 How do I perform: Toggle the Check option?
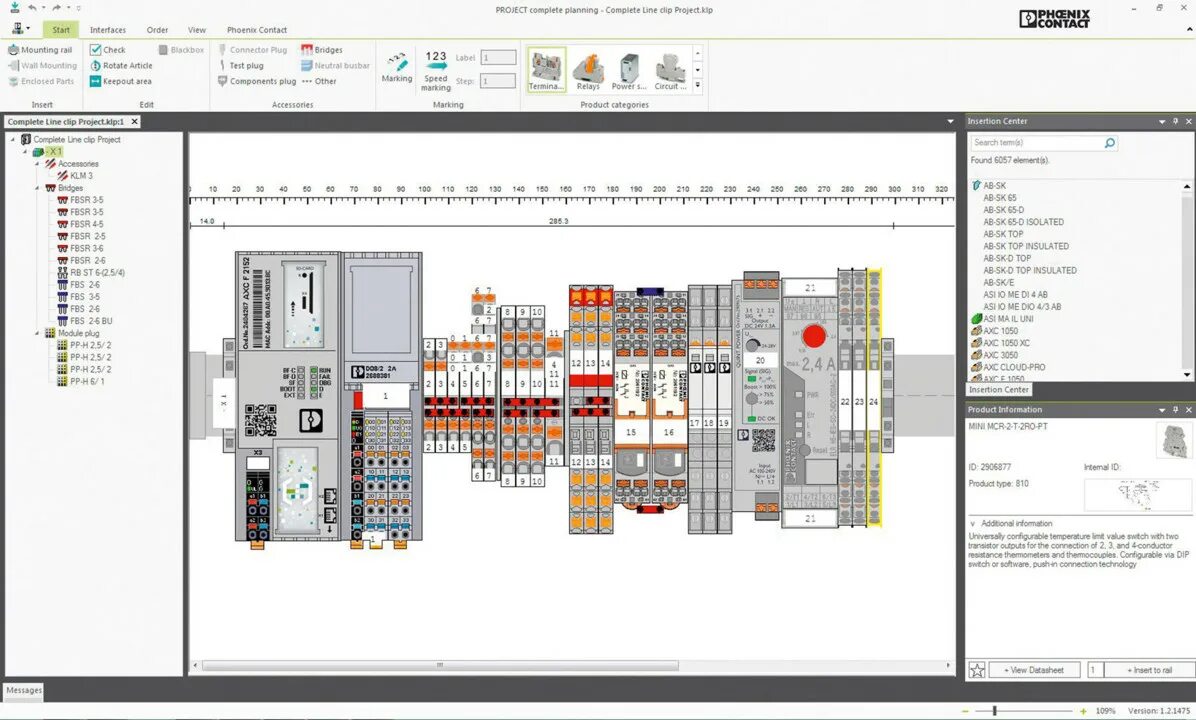(108, 50)
